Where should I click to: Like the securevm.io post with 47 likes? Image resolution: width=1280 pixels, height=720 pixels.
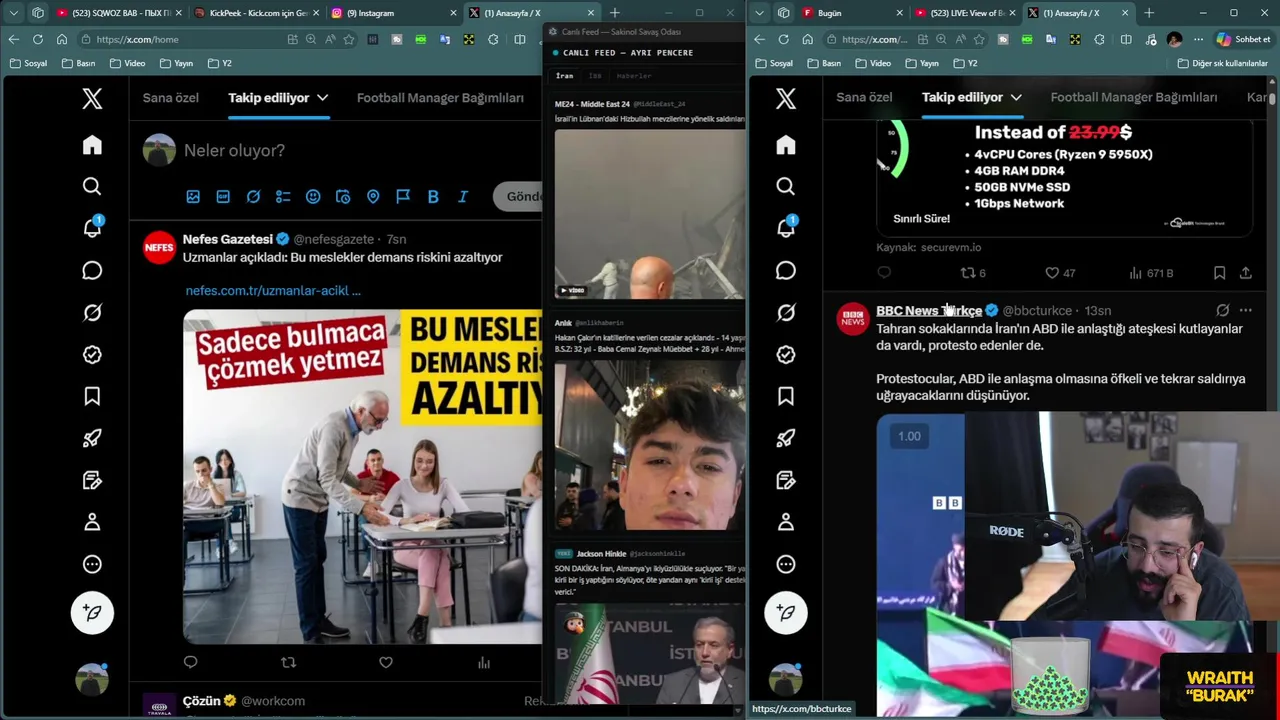pos(1060,273)
